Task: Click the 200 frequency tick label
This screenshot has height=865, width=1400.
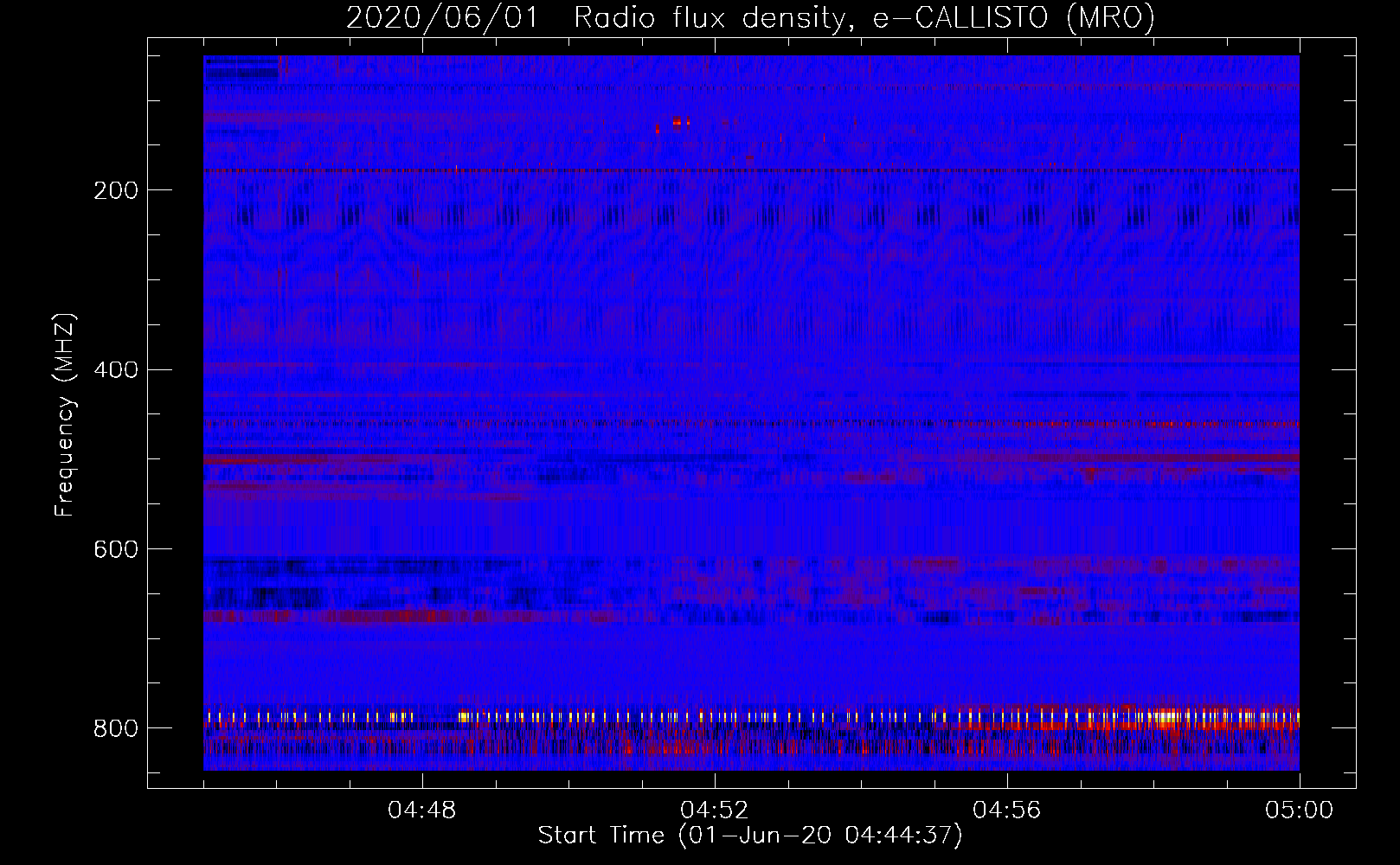Action: pos(116,191)
